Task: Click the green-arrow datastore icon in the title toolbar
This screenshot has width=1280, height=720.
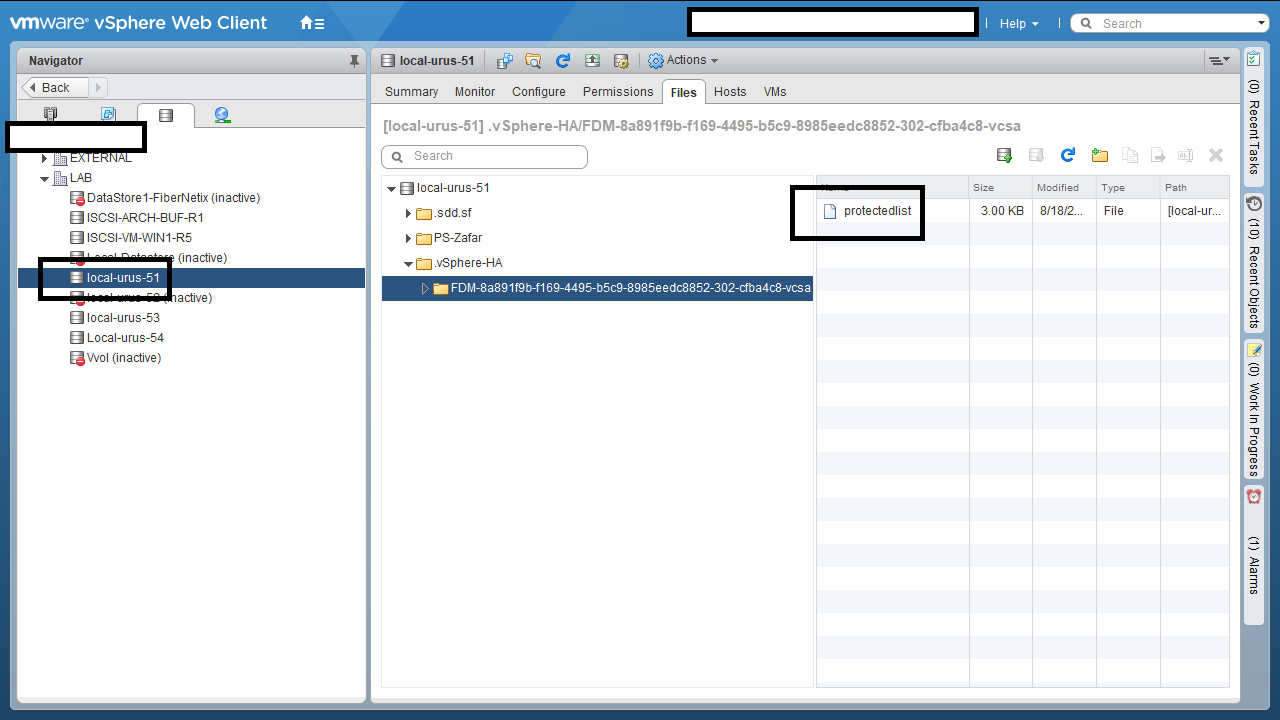Action: (x=592, y=61)
